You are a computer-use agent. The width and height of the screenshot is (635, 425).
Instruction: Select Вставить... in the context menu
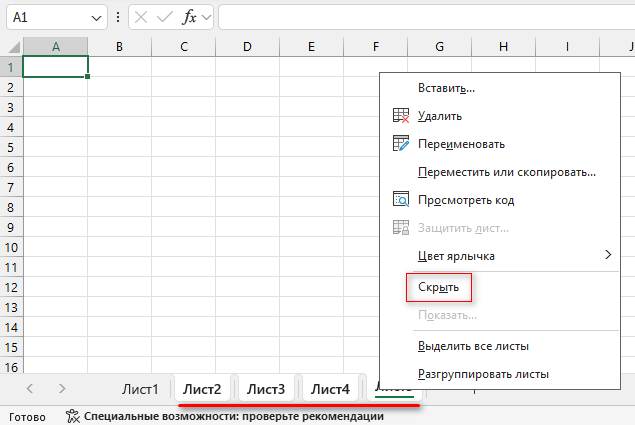point(446,88)
